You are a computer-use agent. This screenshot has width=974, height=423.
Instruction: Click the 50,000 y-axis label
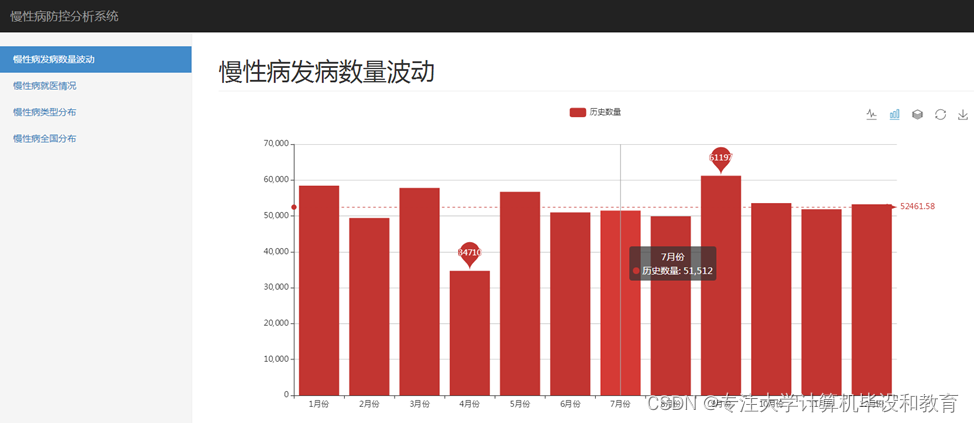pyautogui.click(x=276, y=216)
